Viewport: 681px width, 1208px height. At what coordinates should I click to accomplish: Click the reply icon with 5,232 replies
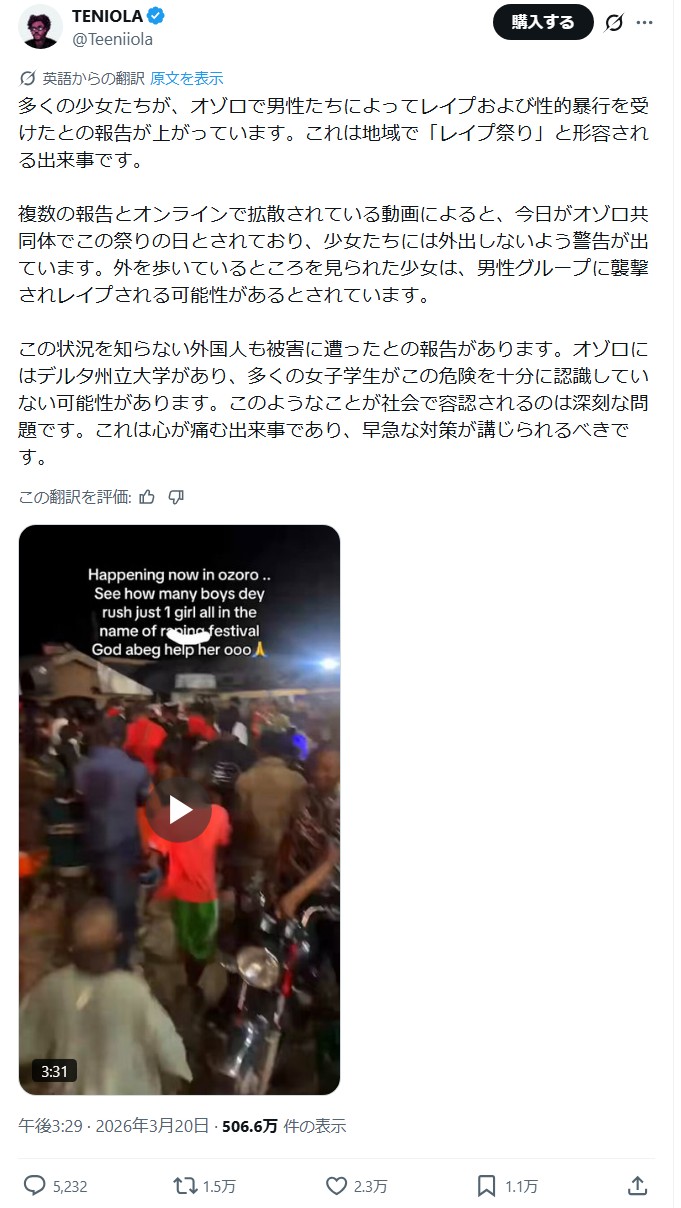pos(35,1186)
